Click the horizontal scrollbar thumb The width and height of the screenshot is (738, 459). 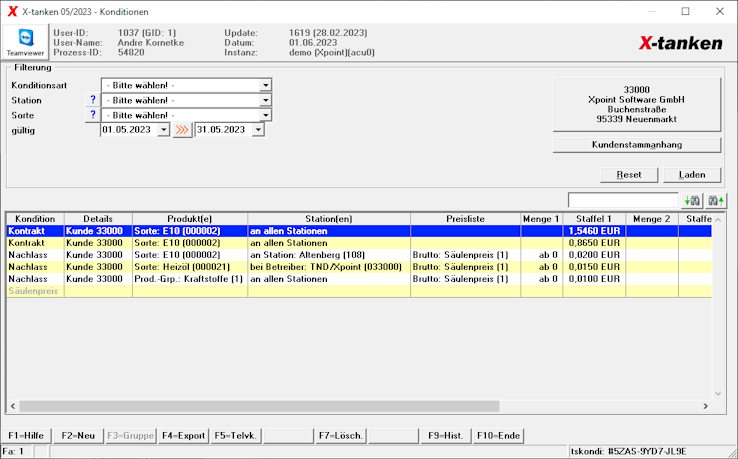point(259,406)
